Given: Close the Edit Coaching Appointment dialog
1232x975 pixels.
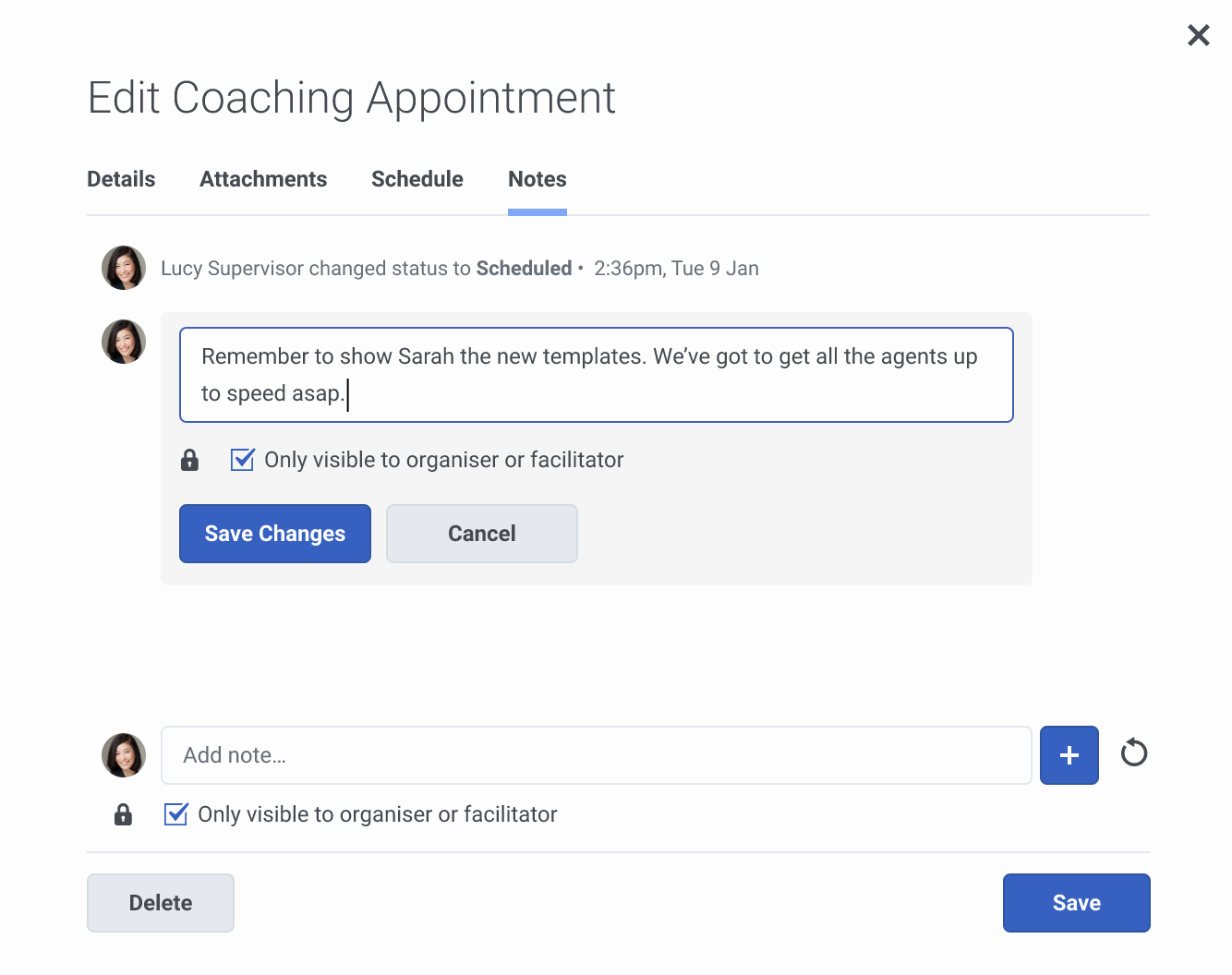Looking at the screenshot, I should (x=1198, y=35).
